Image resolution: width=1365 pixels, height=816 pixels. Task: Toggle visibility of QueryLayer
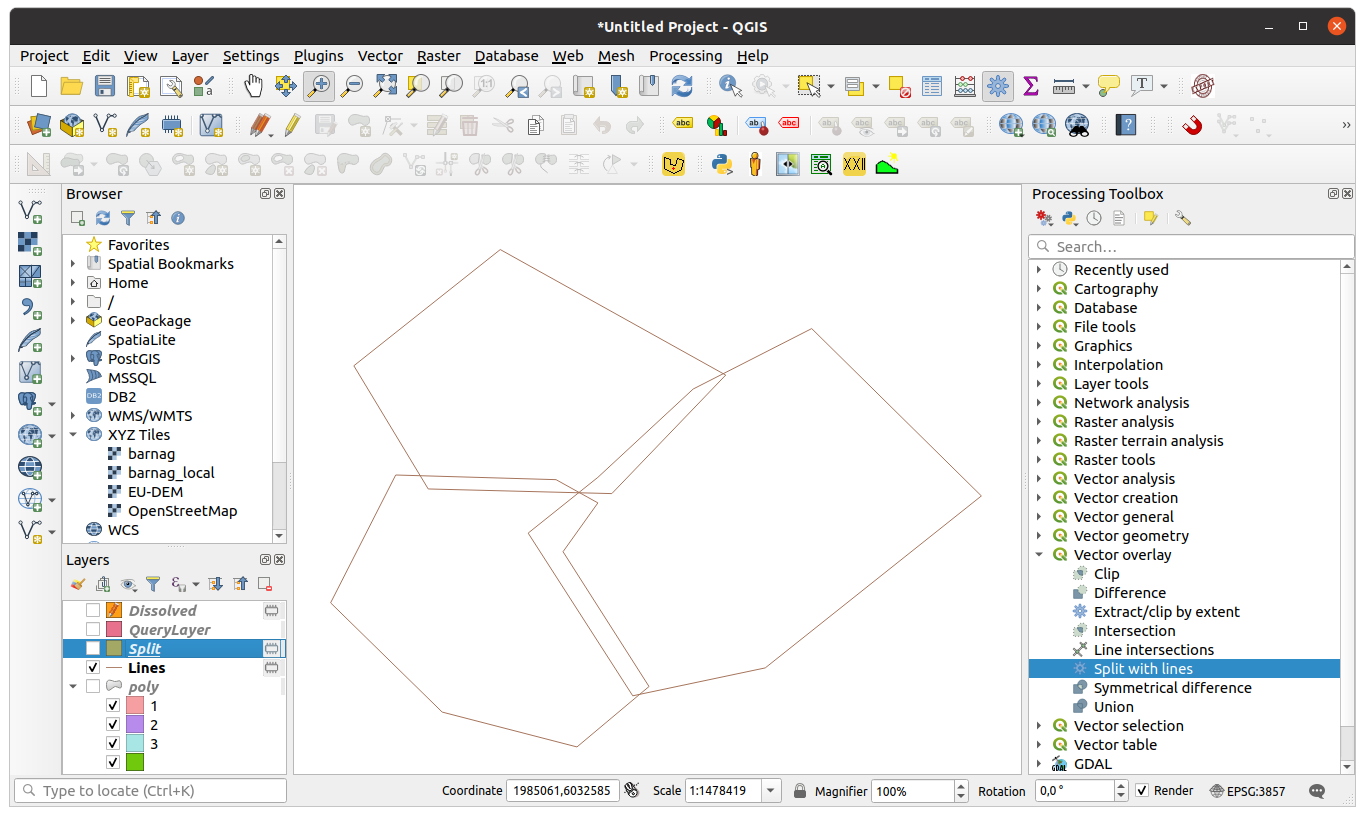pos(93,630)
